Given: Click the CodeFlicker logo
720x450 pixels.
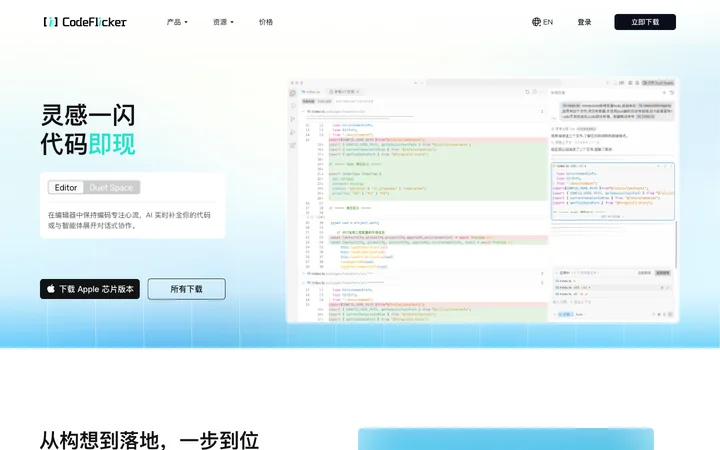Looking at the screenshot, I should [85, 22].
